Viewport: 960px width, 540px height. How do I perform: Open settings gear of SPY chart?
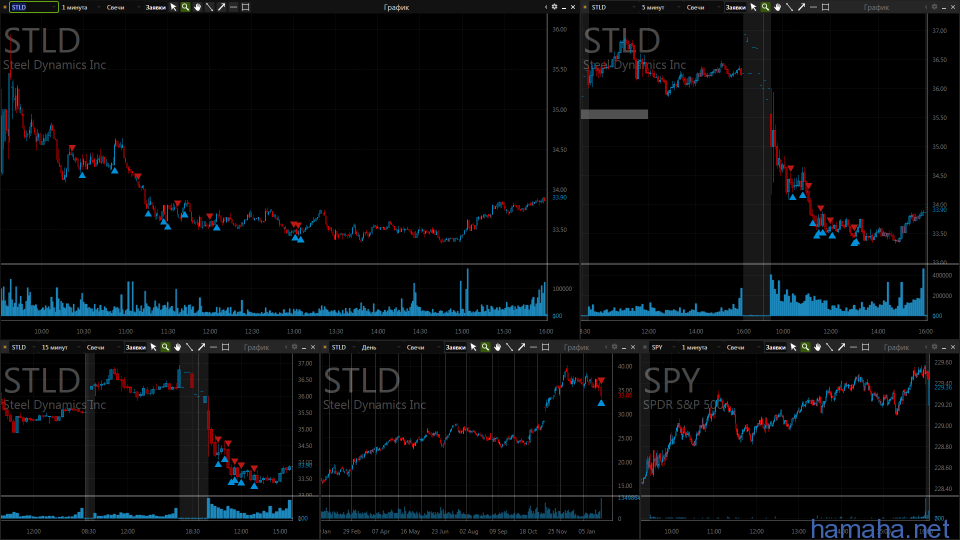pyautogui.click(x=934, y=347)
